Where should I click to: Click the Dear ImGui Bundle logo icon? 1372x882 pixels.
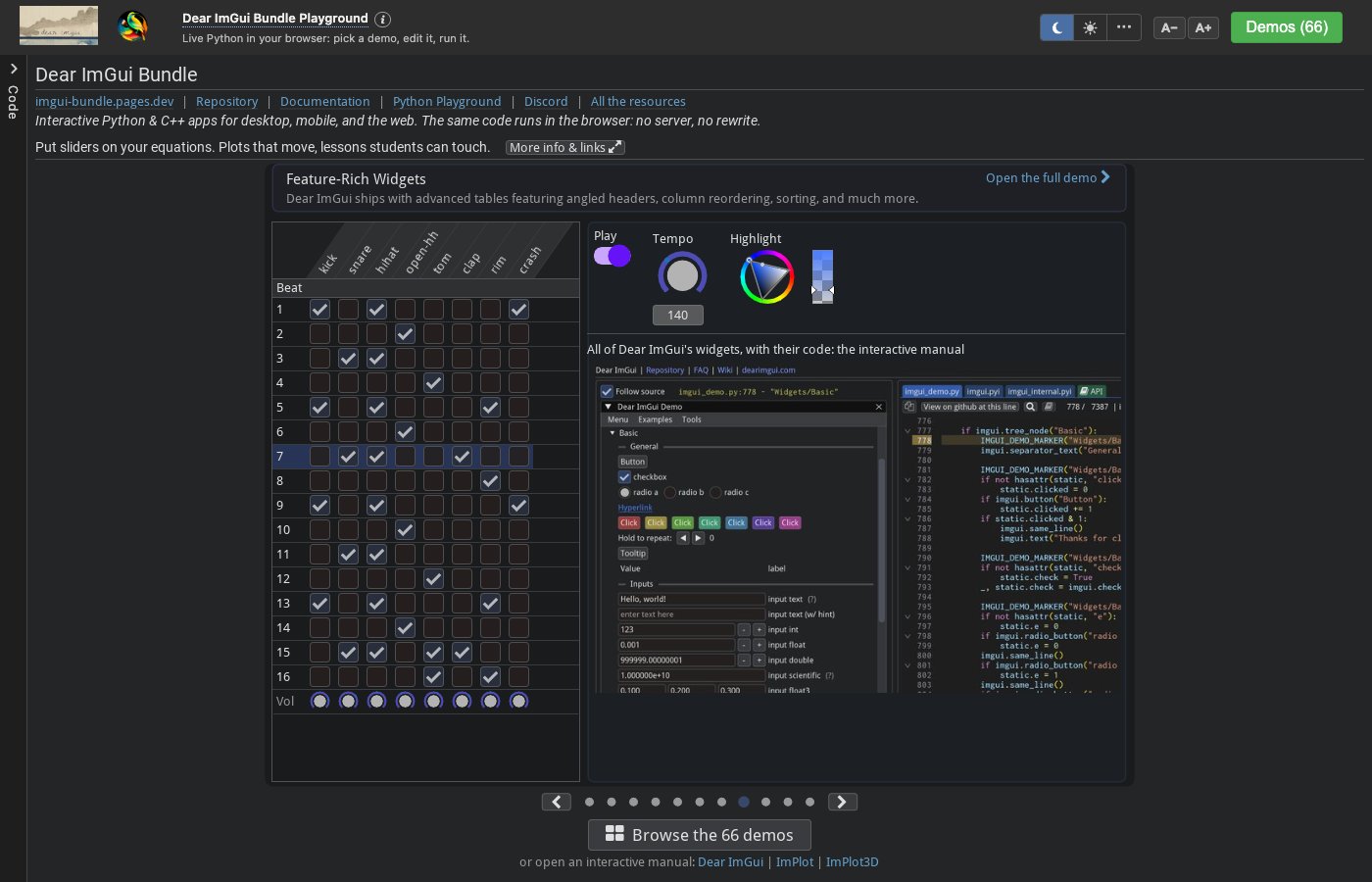[x=132, y=26]
